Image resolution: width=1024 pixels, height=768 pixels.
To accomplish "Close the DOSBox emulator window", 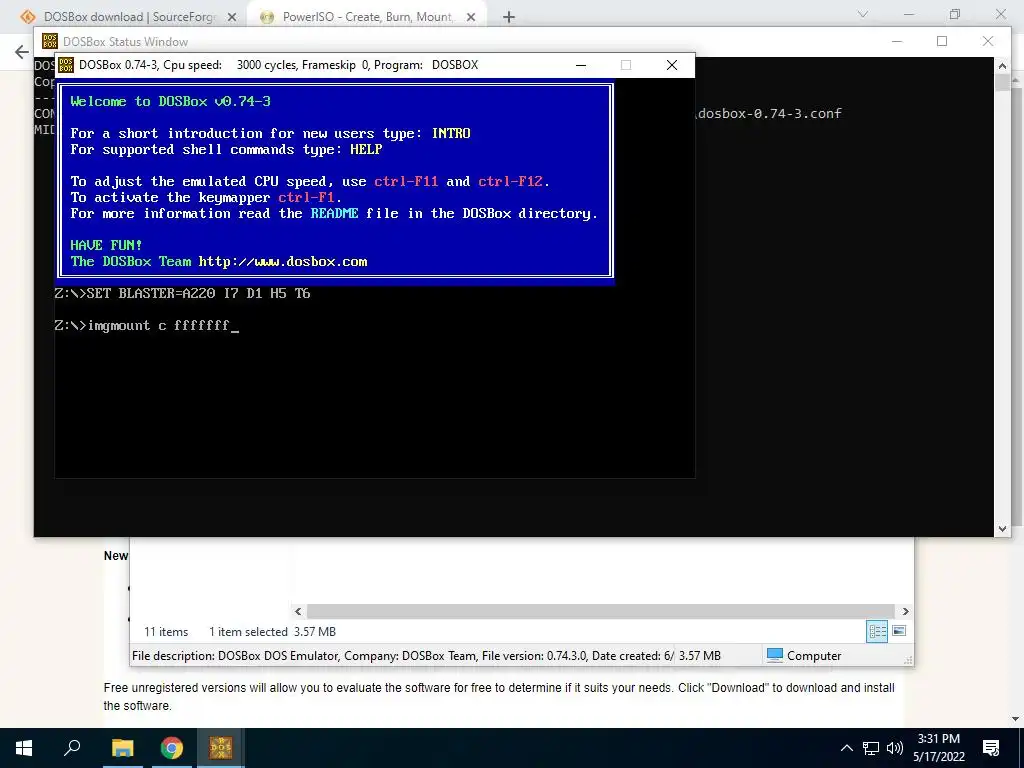I will click(x=671, y=65).
